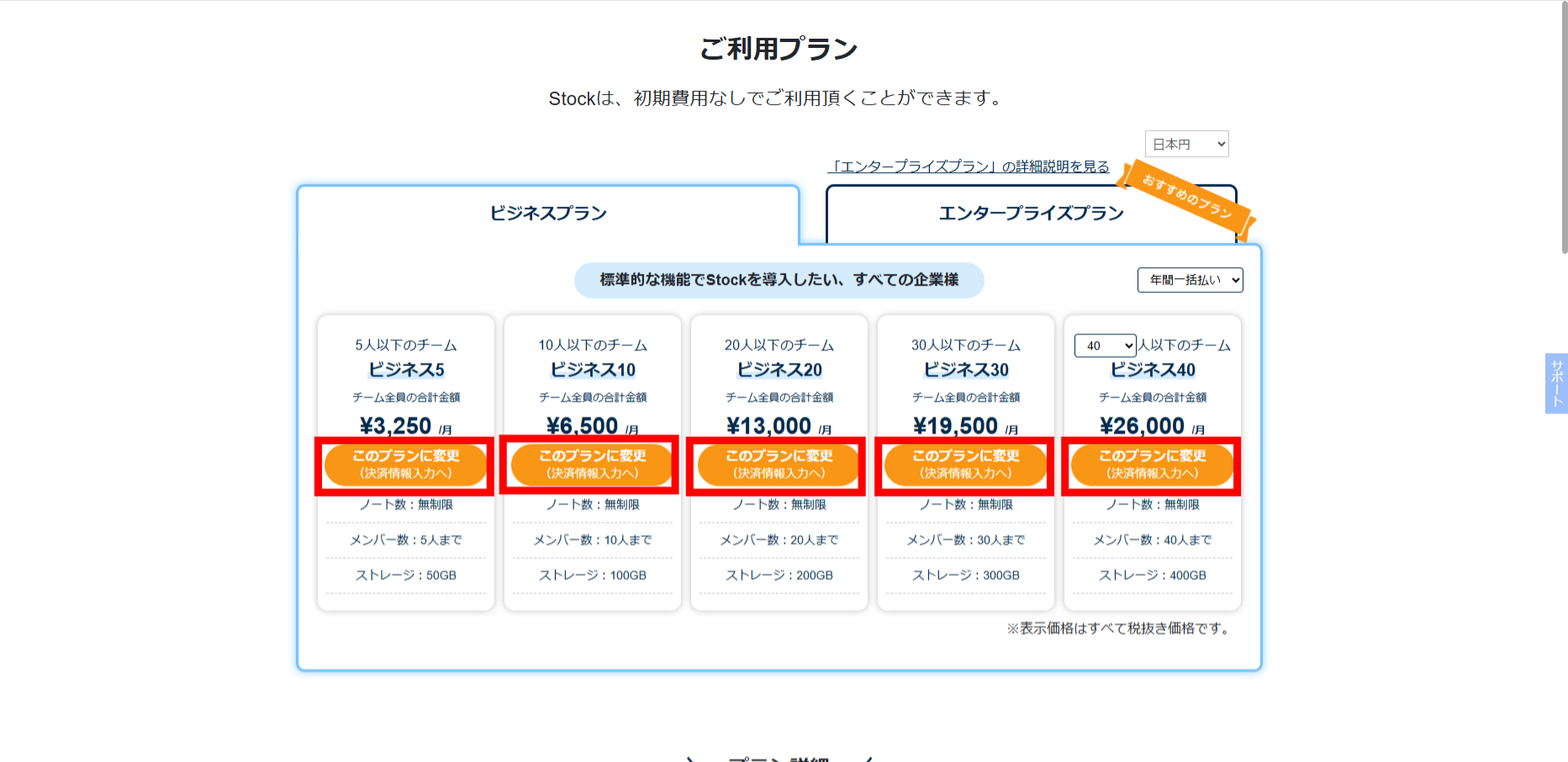Click the 税抜き価格 footnote text
Image resolution: width=1568 pixels, height=762 pixels.
point(1119,628)
